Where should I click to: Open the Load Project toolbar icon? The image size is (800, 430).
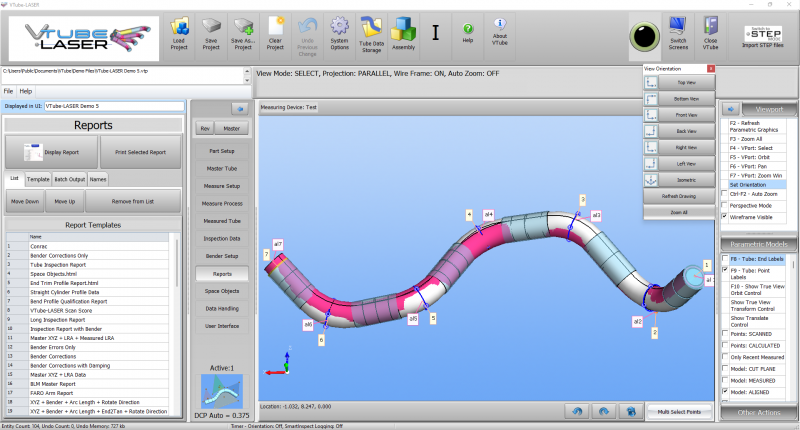pyautogui.click(x=179, y=27)
